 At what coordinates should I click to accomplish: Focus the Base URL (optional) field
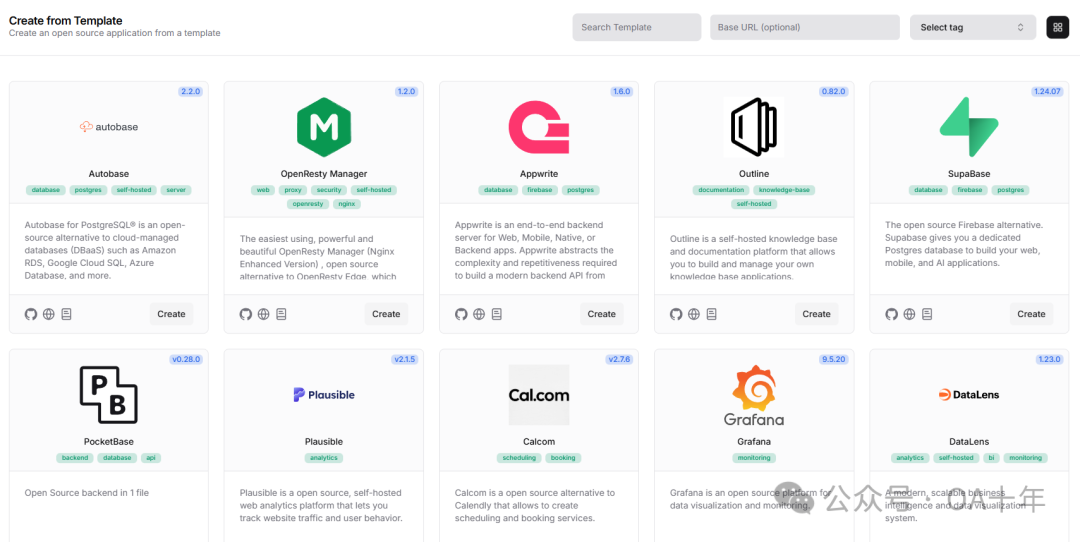[x=804, y=28]
